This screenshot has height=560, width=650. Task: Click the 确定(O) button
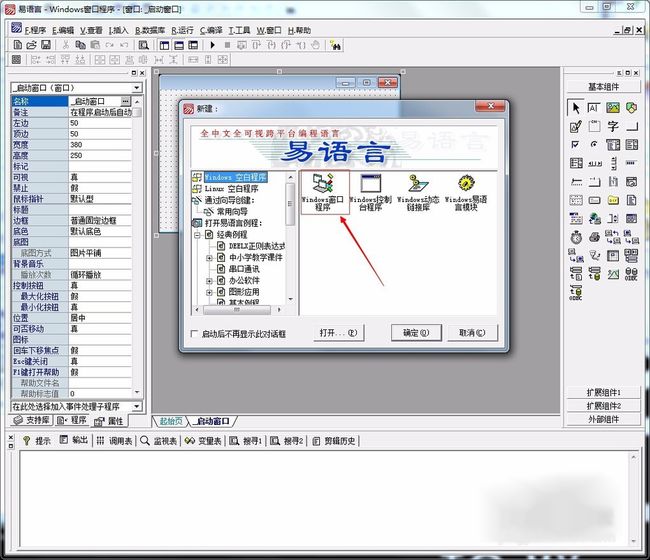416,333
